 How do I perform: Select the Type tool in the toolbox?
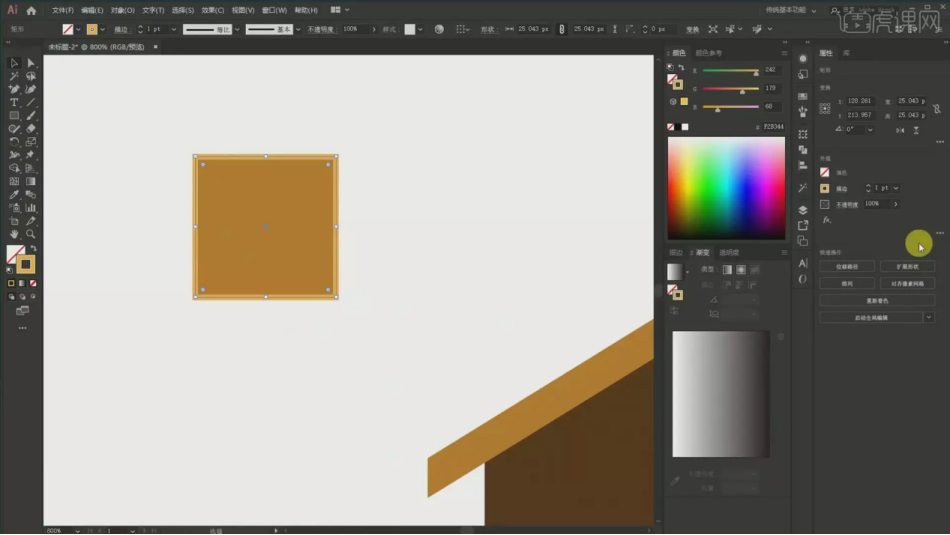14,102
